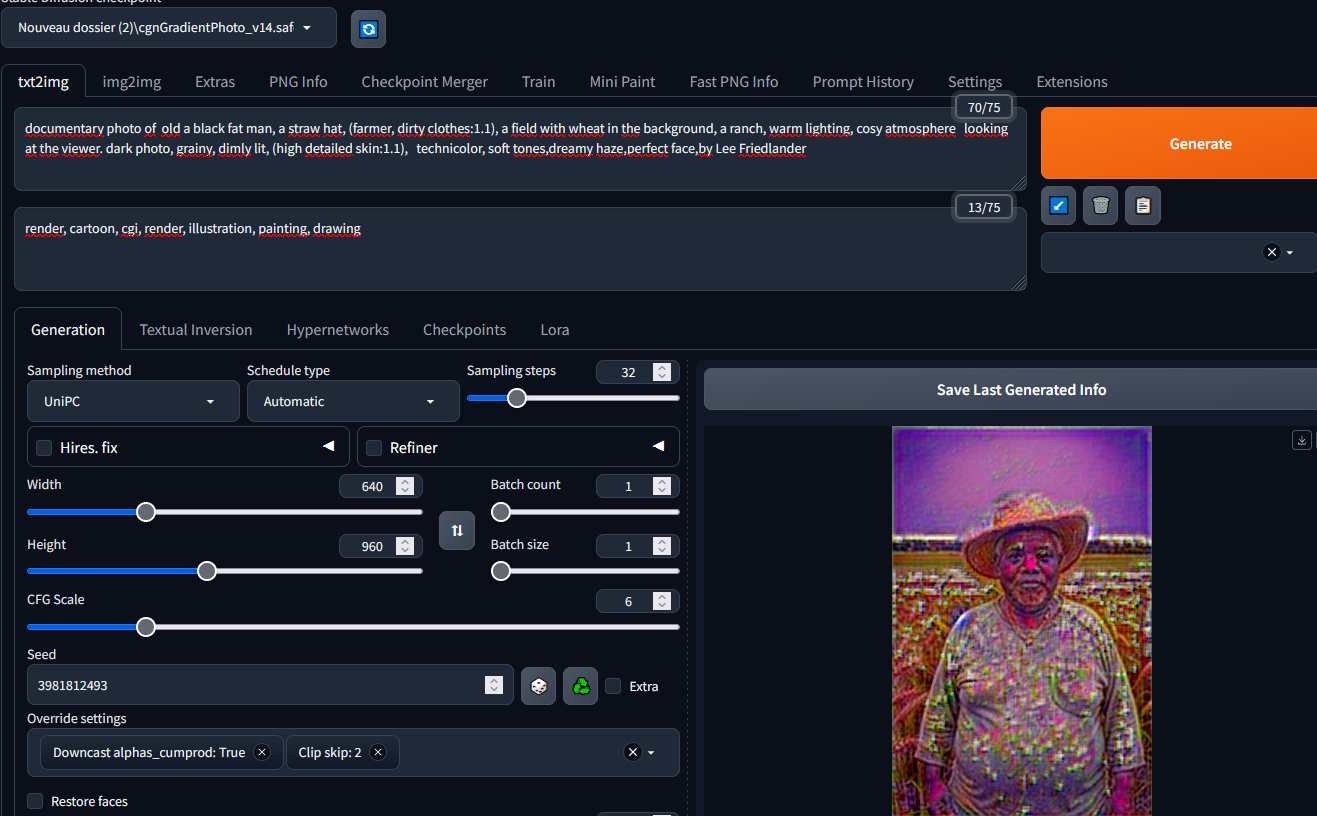This screenshot has height=816, width=1317.
Task: Click Save Last Generated Info button
Action: click(1010, 389)
